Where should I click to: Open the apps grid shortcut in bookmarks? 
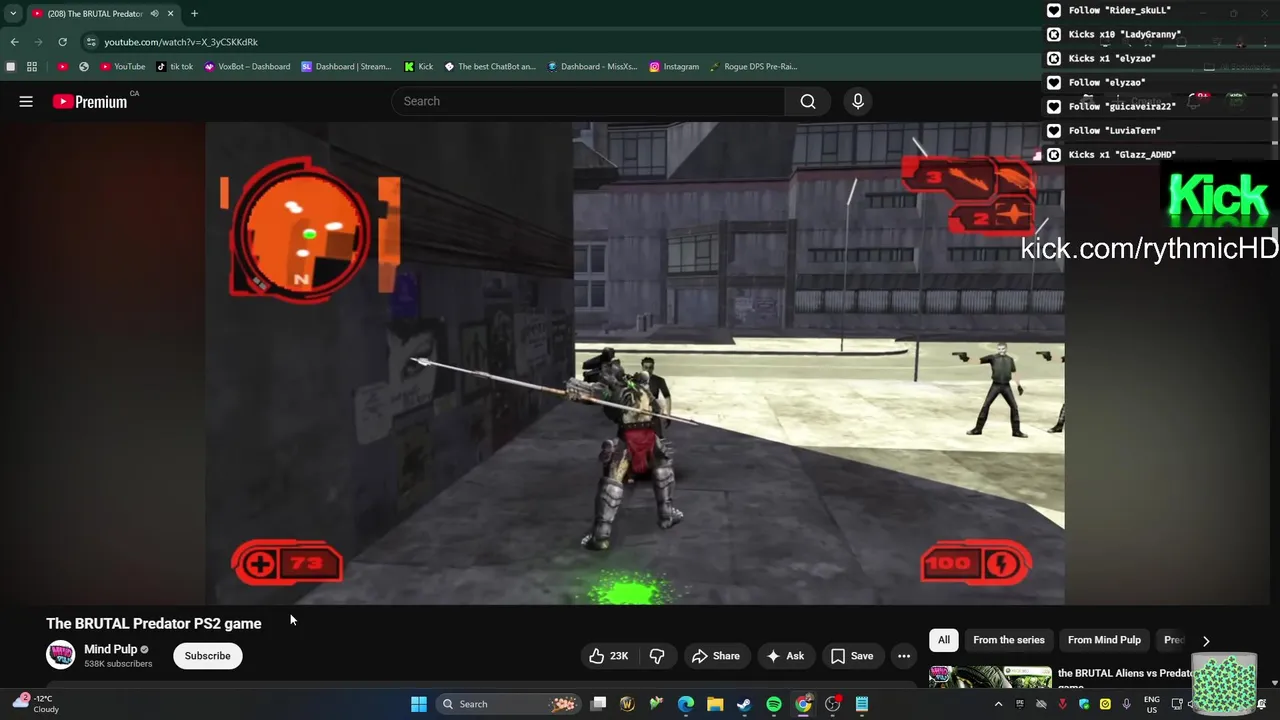tap(32, 67)
